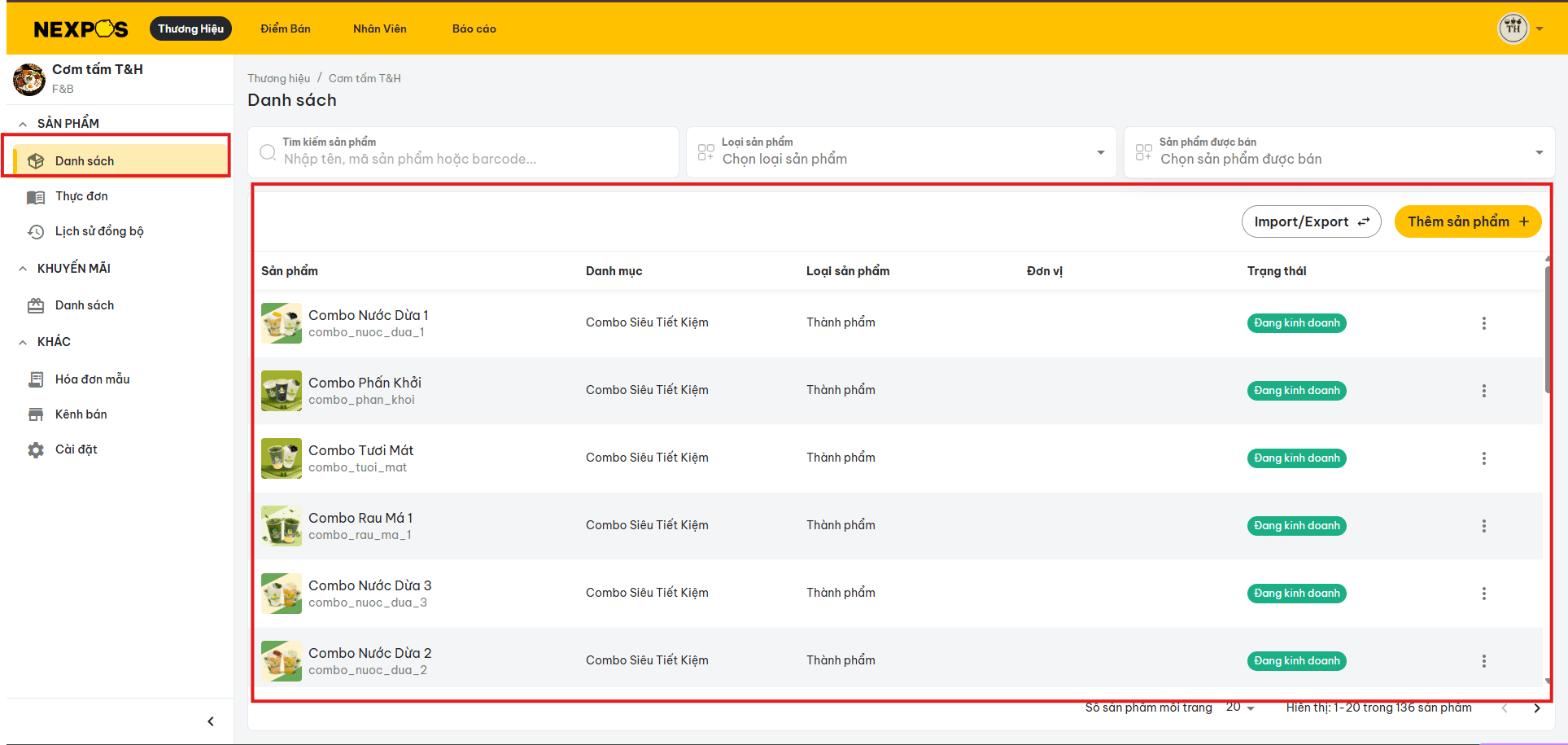Collapse the SẢN PHẨM section
This screenshot has height=745, width=1568.
coord(23,124)
